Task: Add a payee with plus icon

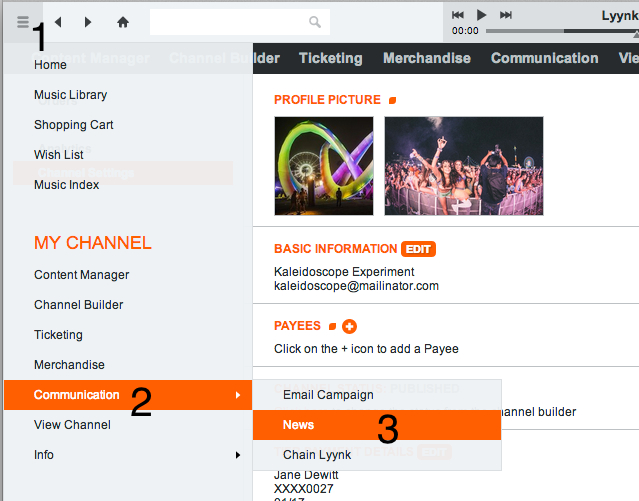Action: coord(349,327)
